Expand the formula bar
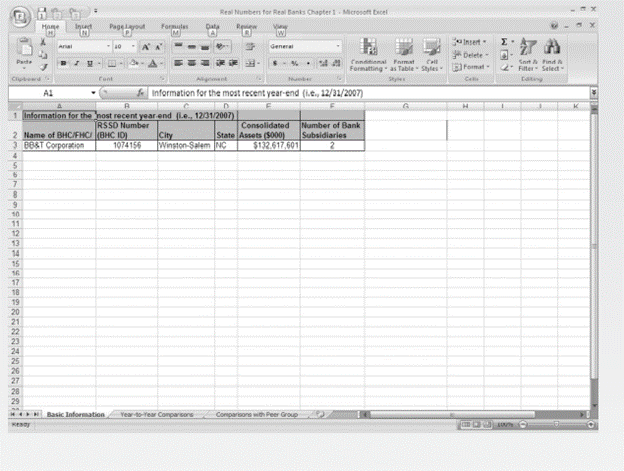This screenshot has height=471, width=624. [x=593, y=93]
